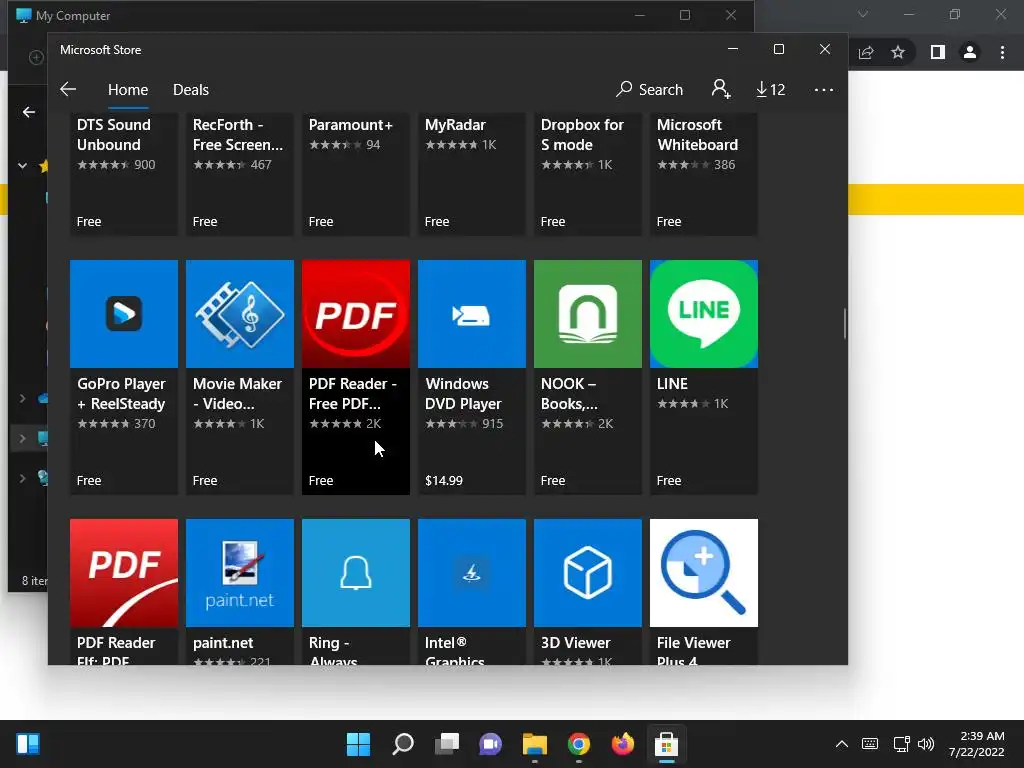Screen dimensions: 1024x768
Task: Open the Movie Maker app tile icon
Action: (240, 314)
